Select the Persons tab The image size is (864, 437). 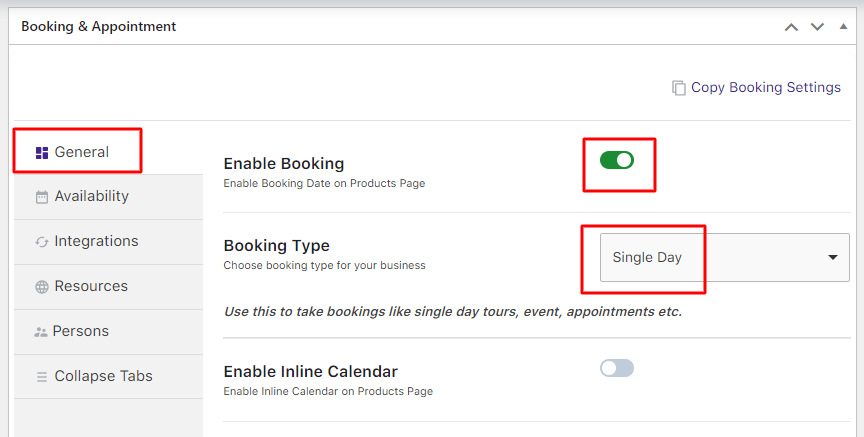click(81, 332)
